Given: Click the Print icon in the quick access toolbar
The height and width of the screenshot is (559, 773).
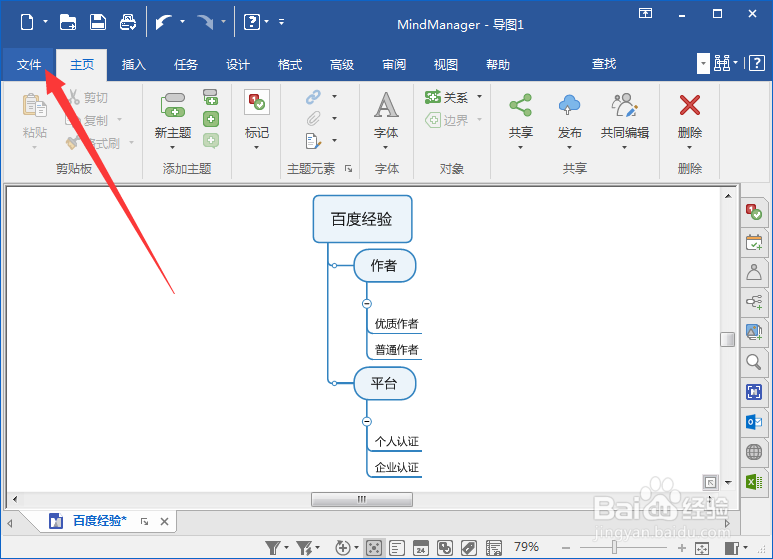Looking at the screenshot, I should click(x=128, y=22).
